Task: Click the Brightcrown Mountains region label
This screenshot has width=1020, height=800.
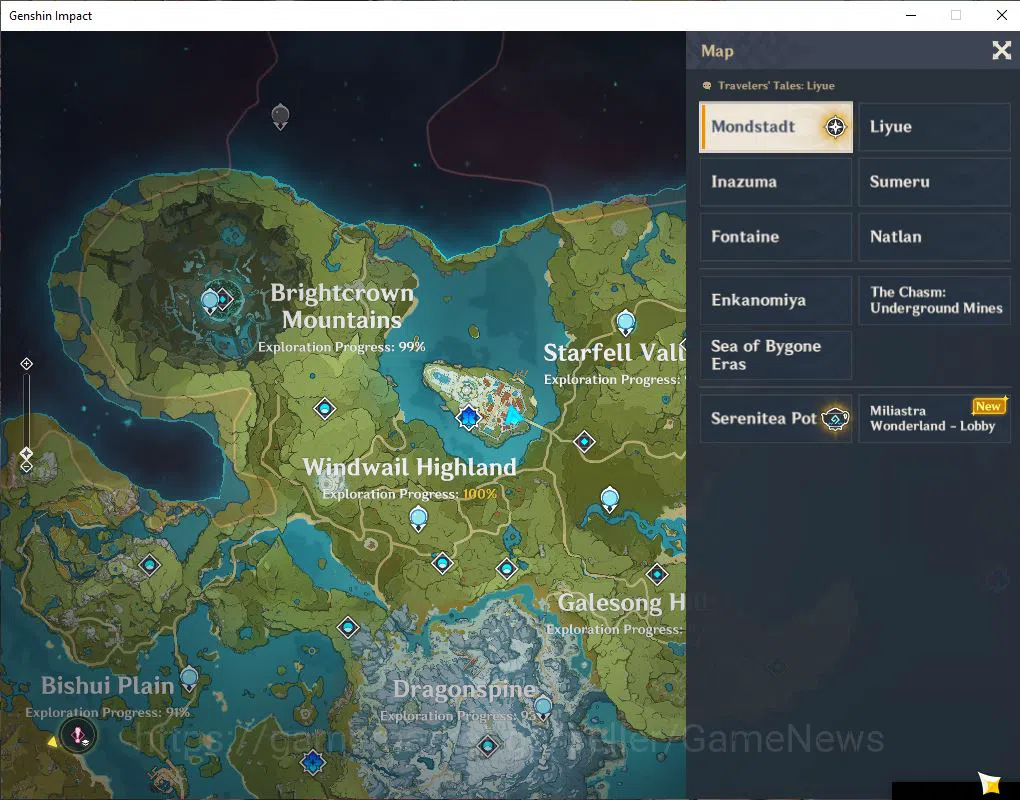Action: 342,306
